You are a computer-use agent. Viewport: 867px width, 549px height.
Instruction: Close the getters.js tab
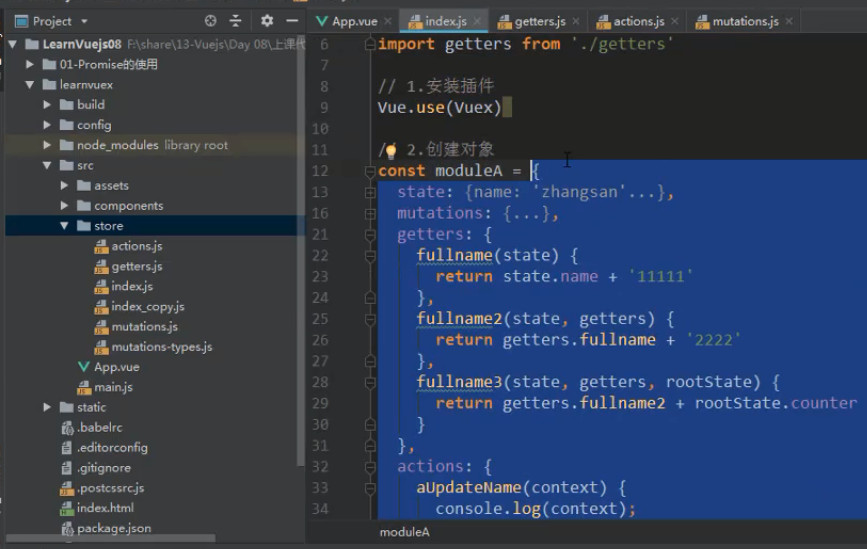click(576, 22)
